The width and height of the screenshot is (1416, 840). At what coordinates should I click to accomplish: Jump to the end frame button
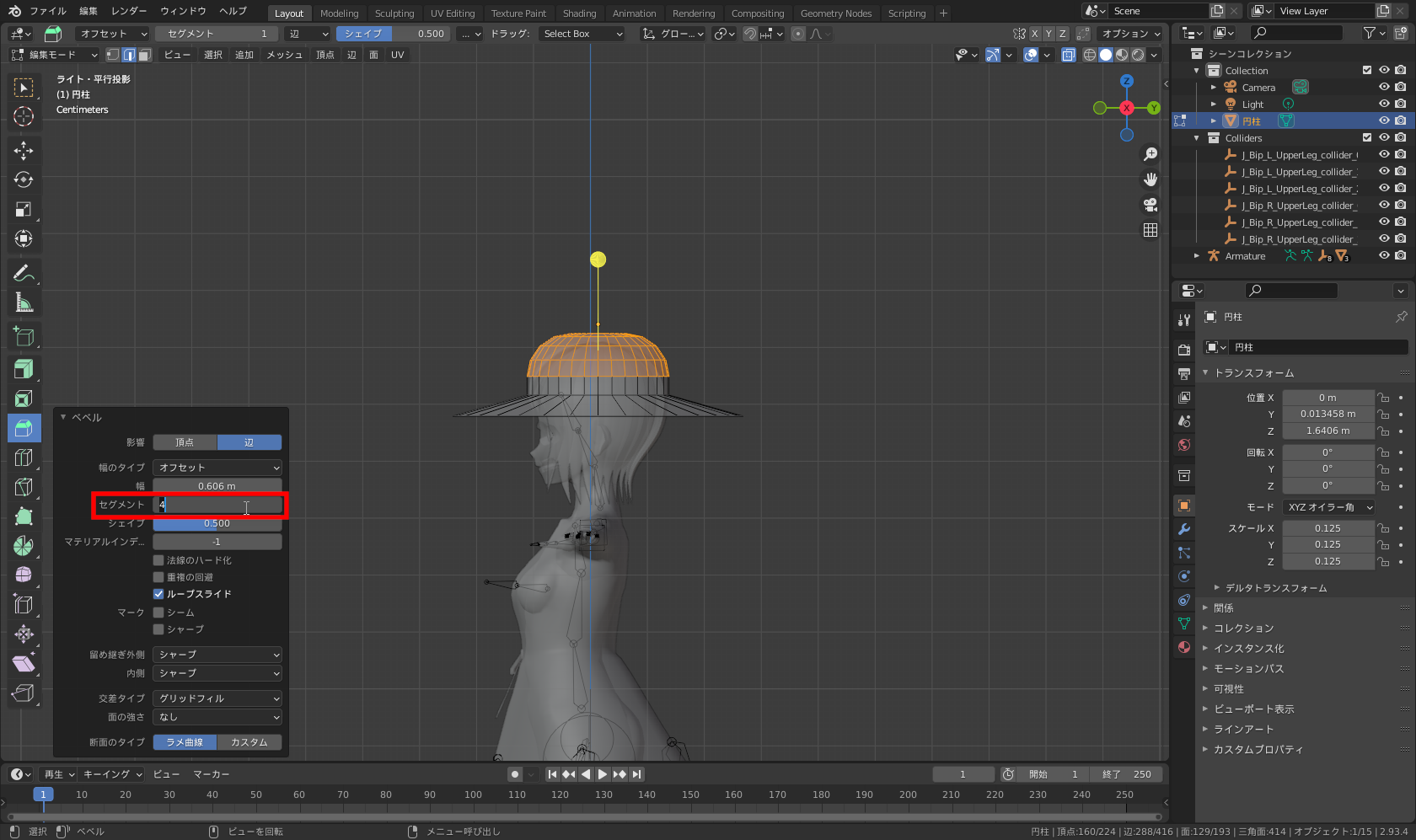point(637,774)
